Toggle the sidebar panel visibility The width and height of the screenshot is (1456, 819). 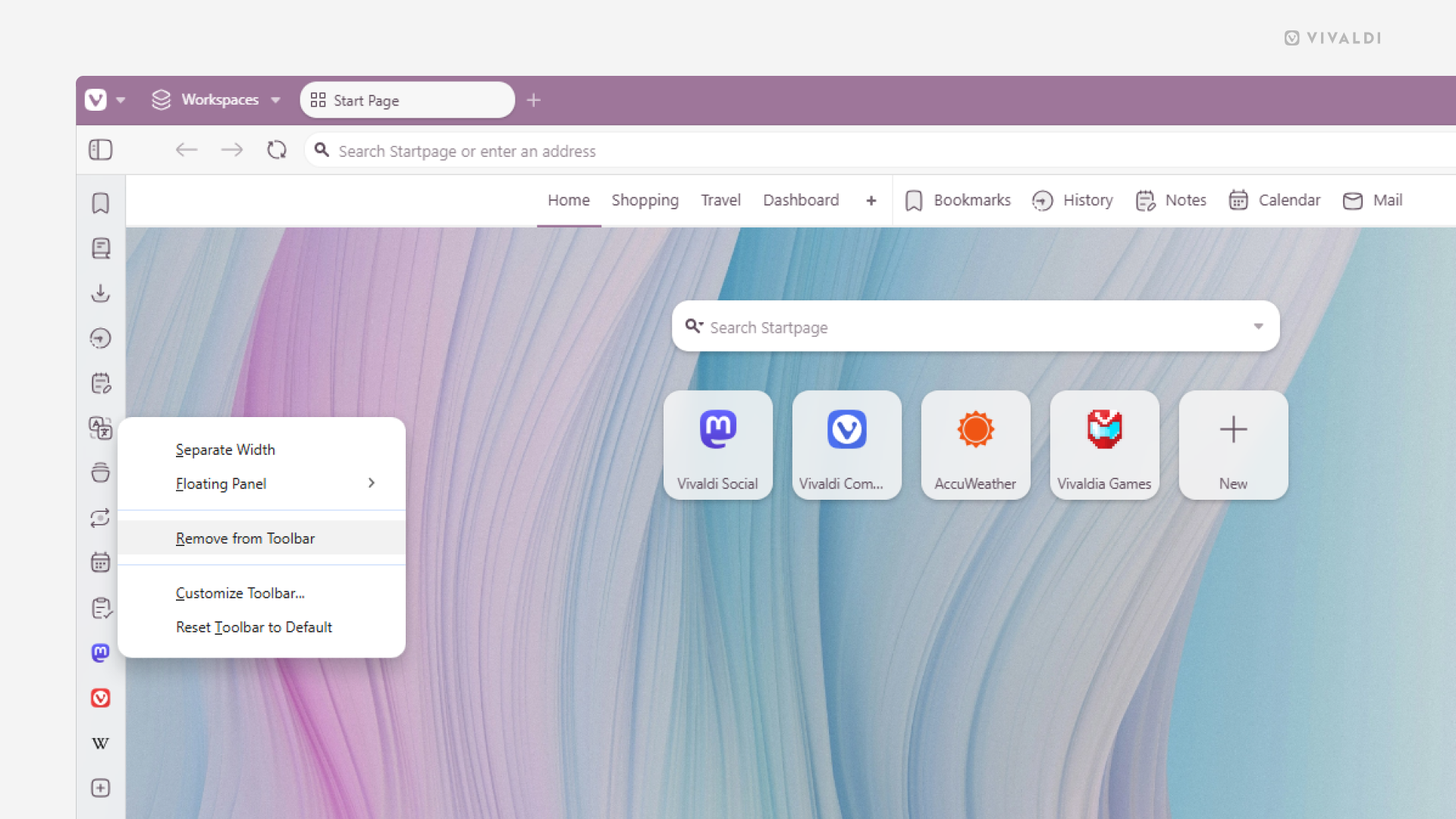[100, 150]
